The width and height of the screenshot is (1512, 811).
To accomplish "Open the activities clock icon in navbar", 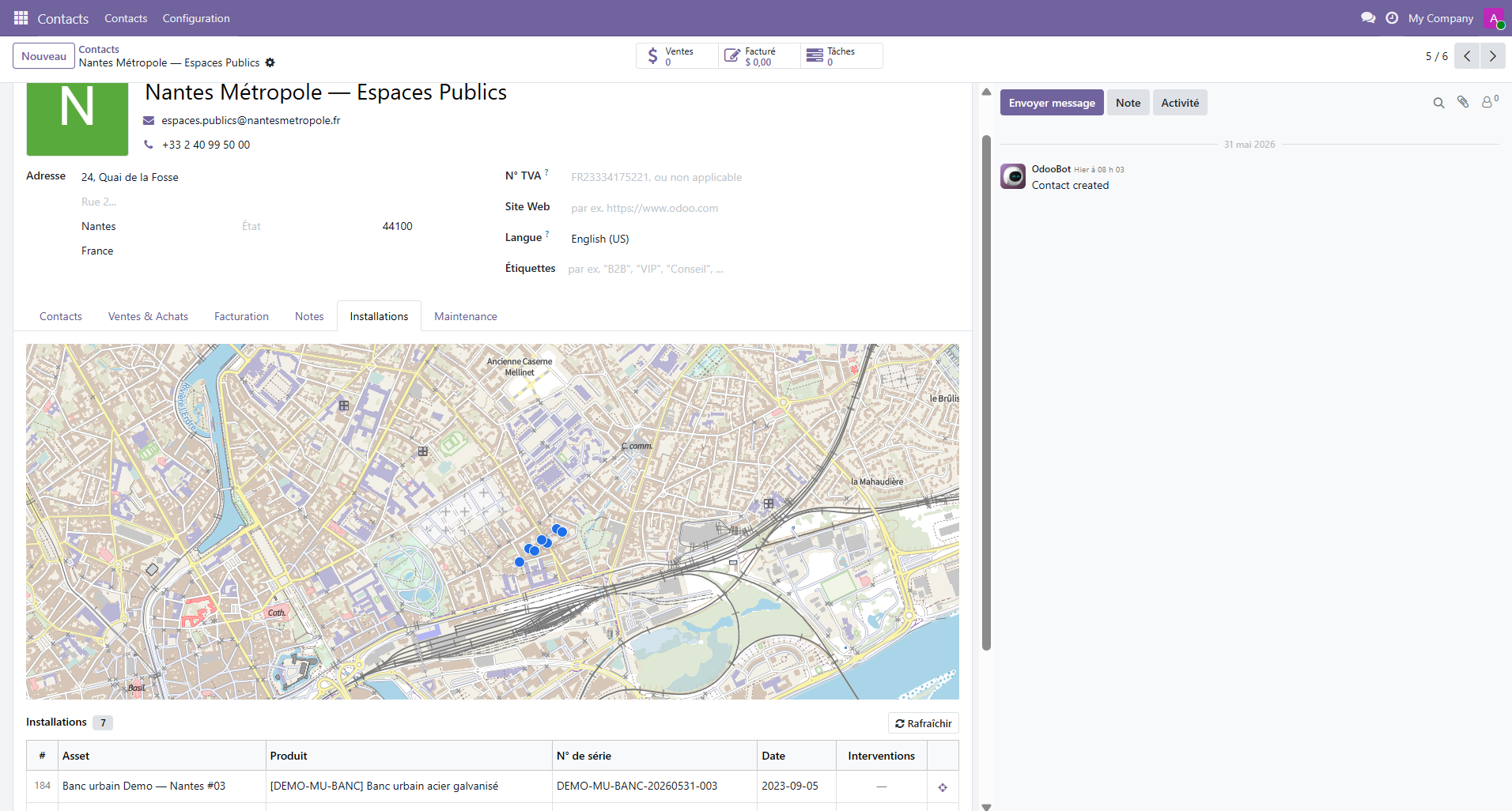I will click(1392, 17).
